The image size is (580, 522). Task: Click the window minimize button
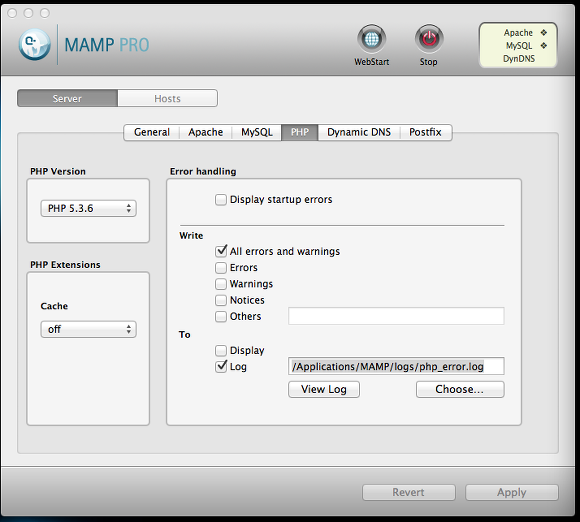[28, 13]
